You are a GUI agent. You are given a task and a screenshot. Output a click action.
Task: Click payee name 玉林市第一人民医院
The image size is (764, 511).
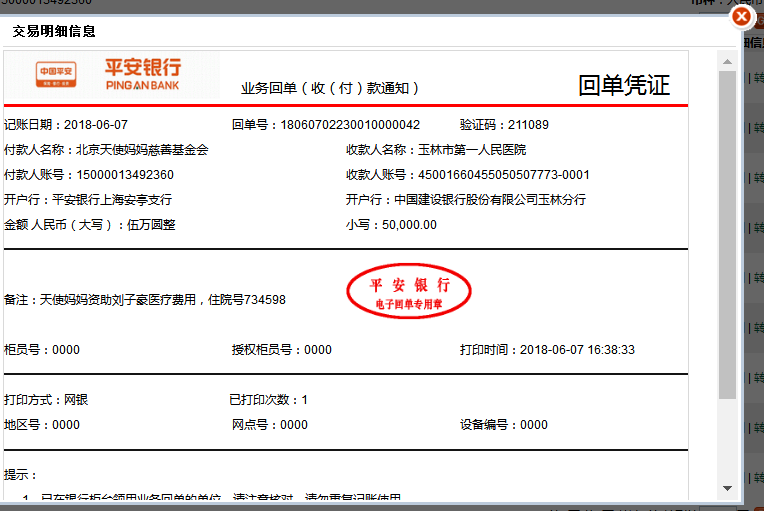[472, 150]
